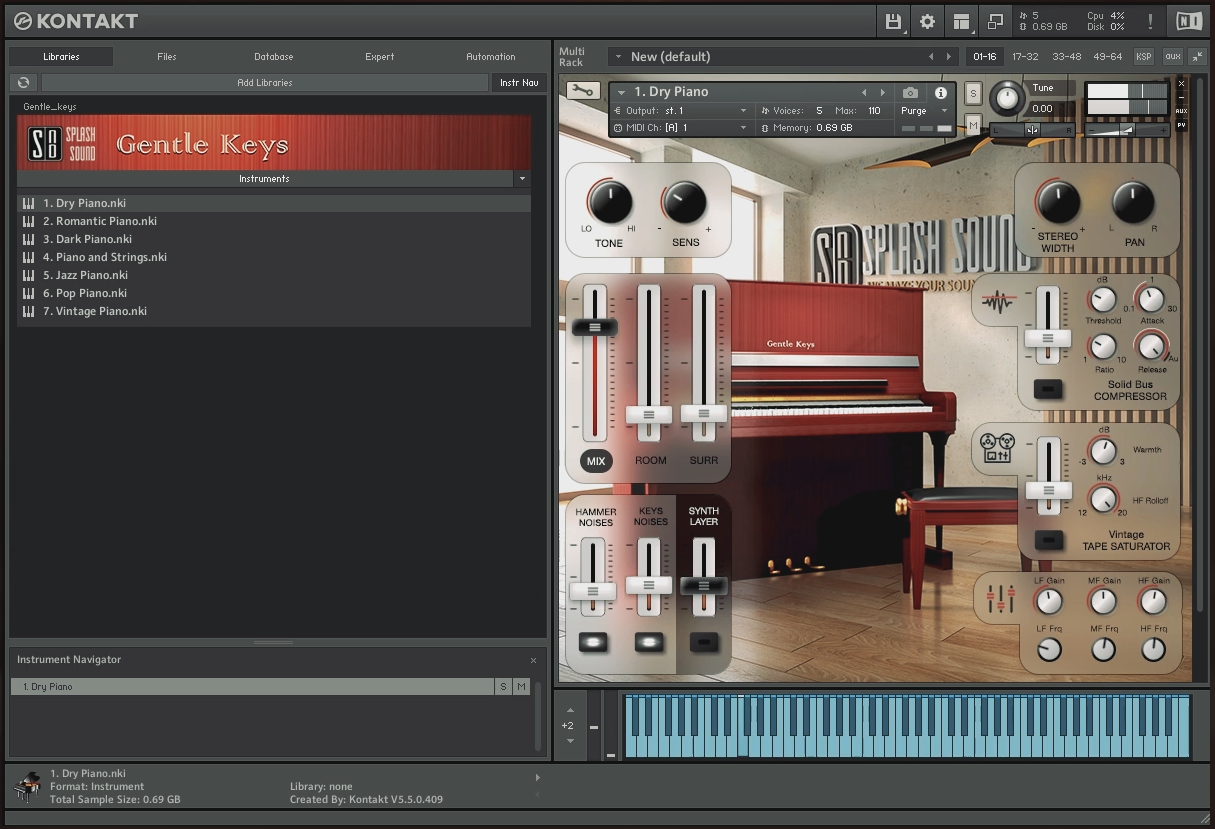Image resolution: width=1215 pixels, height=829 pixels.
Task: Click the camera snapshot icon on Dry Piano header
Action: [912, 91]
